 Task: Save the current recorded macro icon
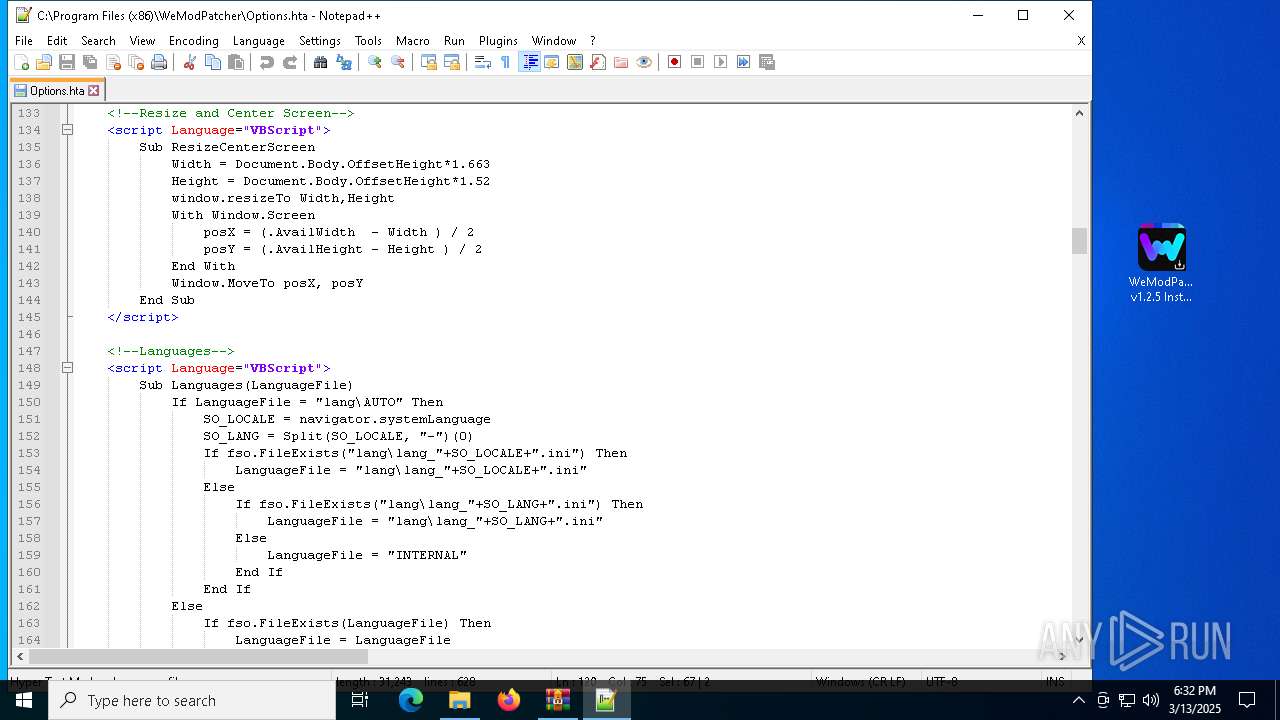767,62
